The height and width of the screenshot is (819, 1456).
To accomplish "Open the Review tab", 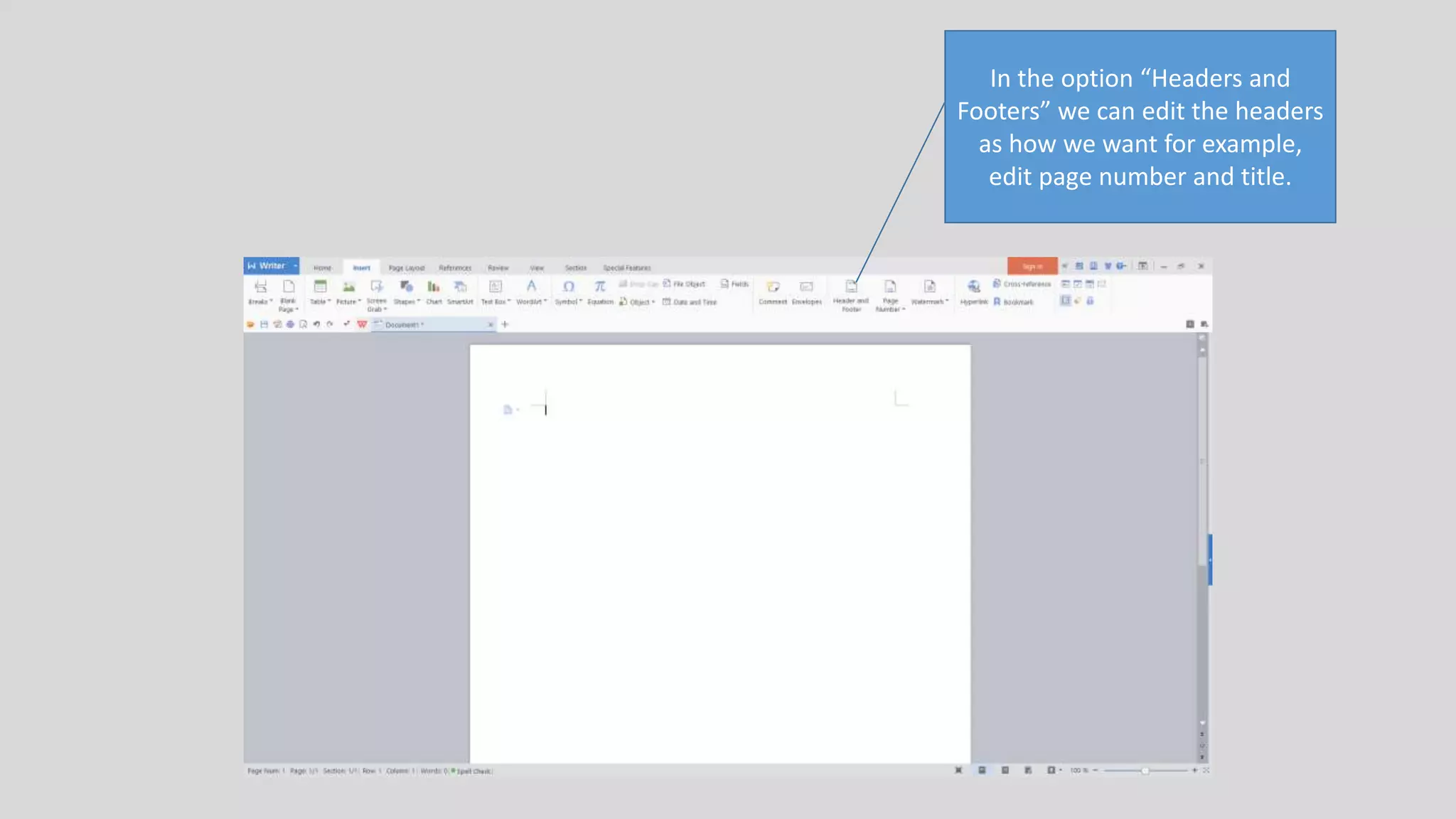I will pyautogui.click(x=498, y=268).
